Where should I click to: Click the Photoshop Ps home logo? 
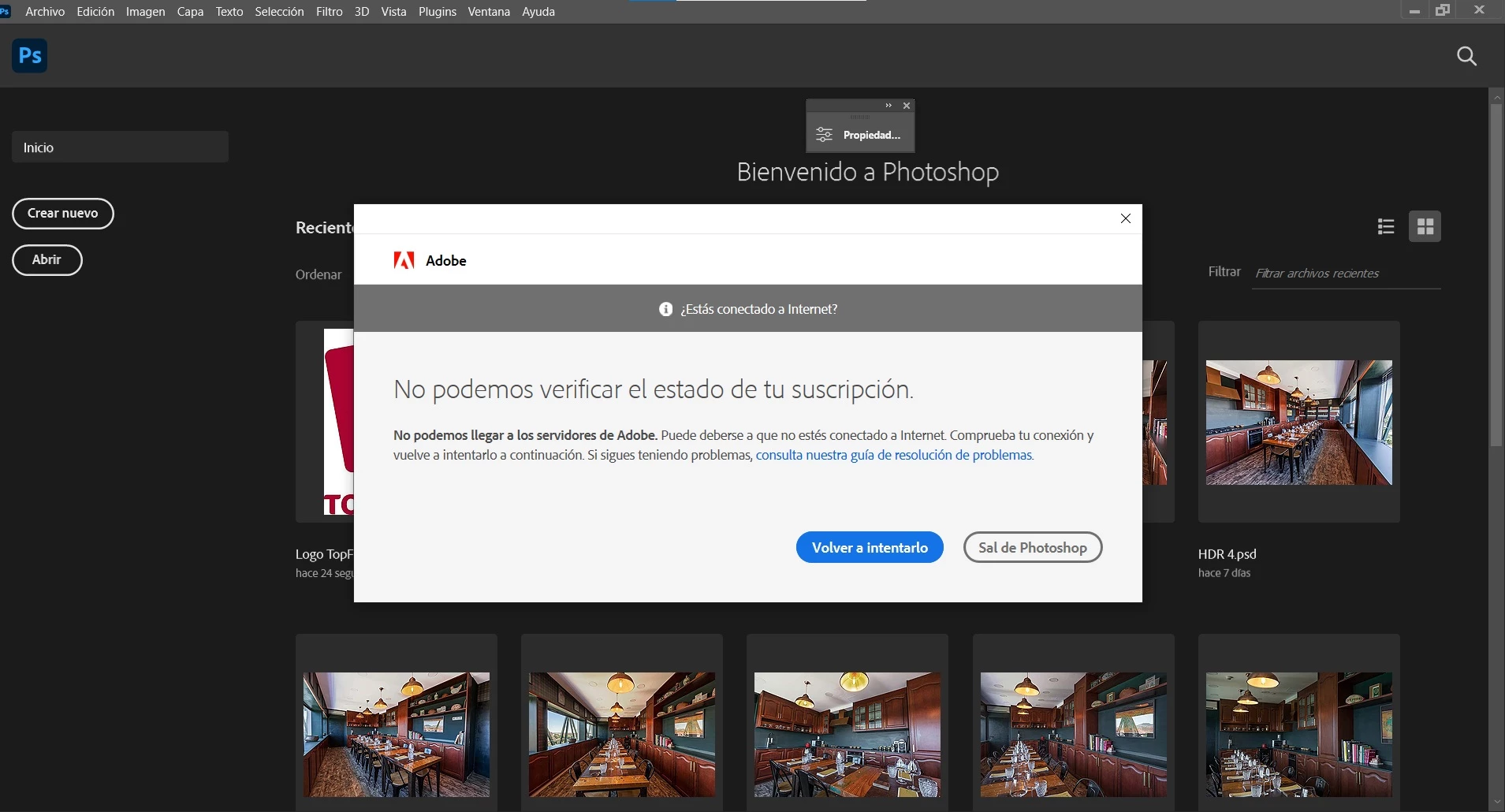tap(30, 56)
